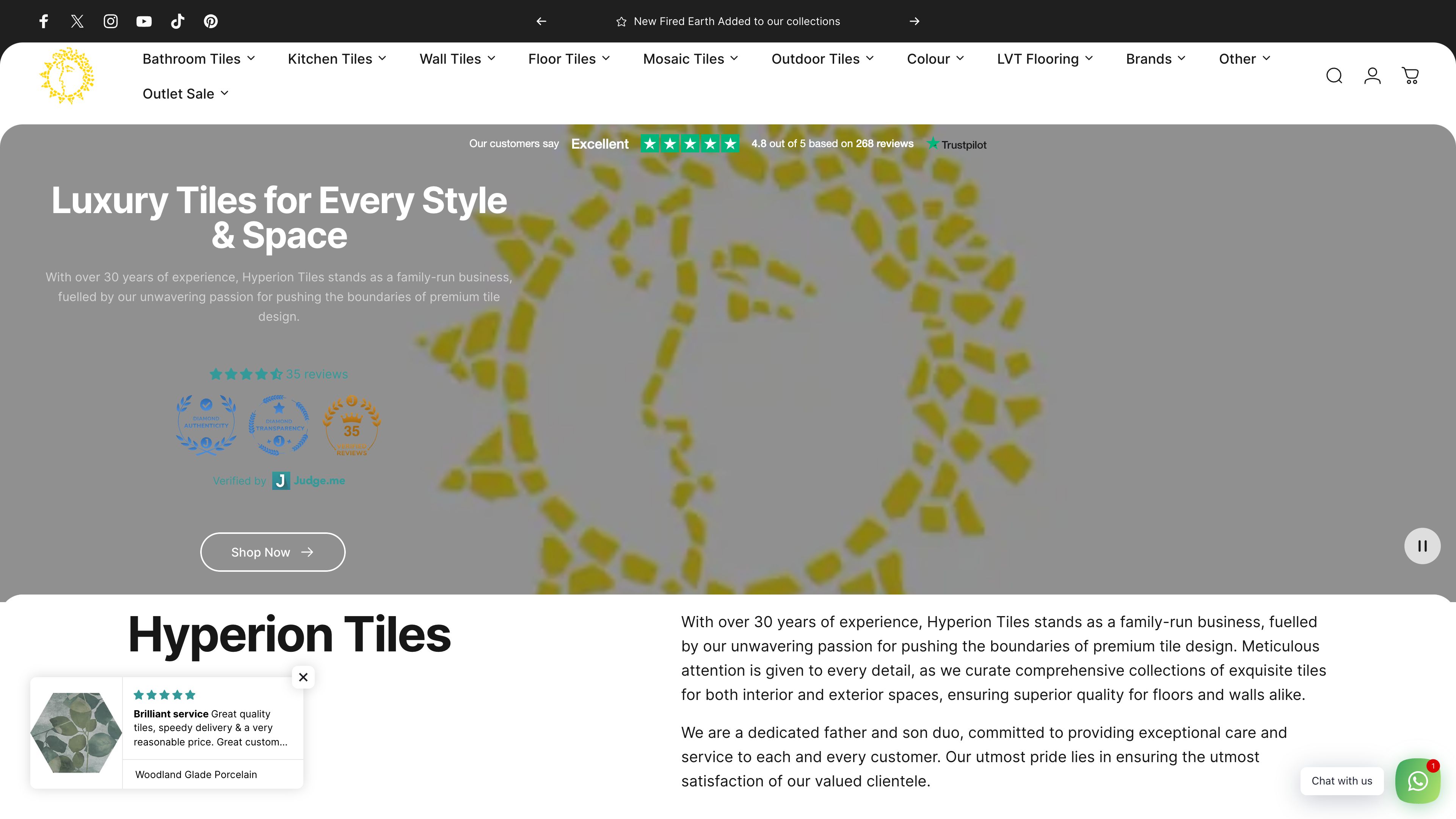Click the Woodland Glade Porcelain review thumbnail
The width and height of the screenshot is (1456, 819).
(x=76, y=733)
